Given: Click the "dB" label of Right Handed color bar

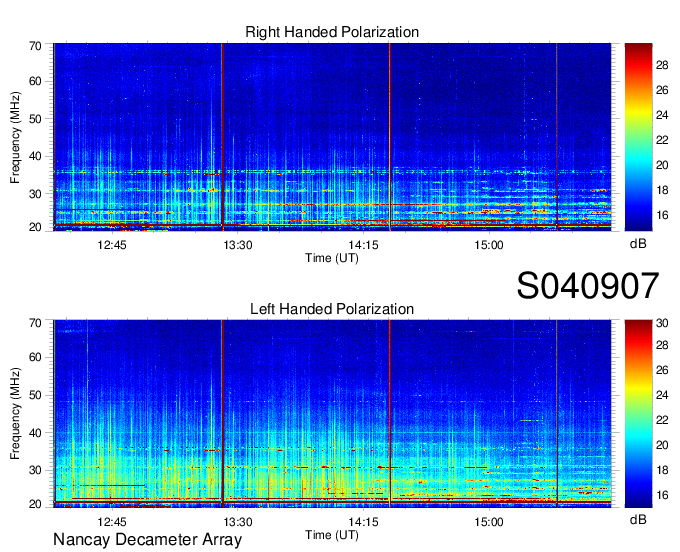Looking at the screenshot, I should pyautogui.click(x=638, y=244).
